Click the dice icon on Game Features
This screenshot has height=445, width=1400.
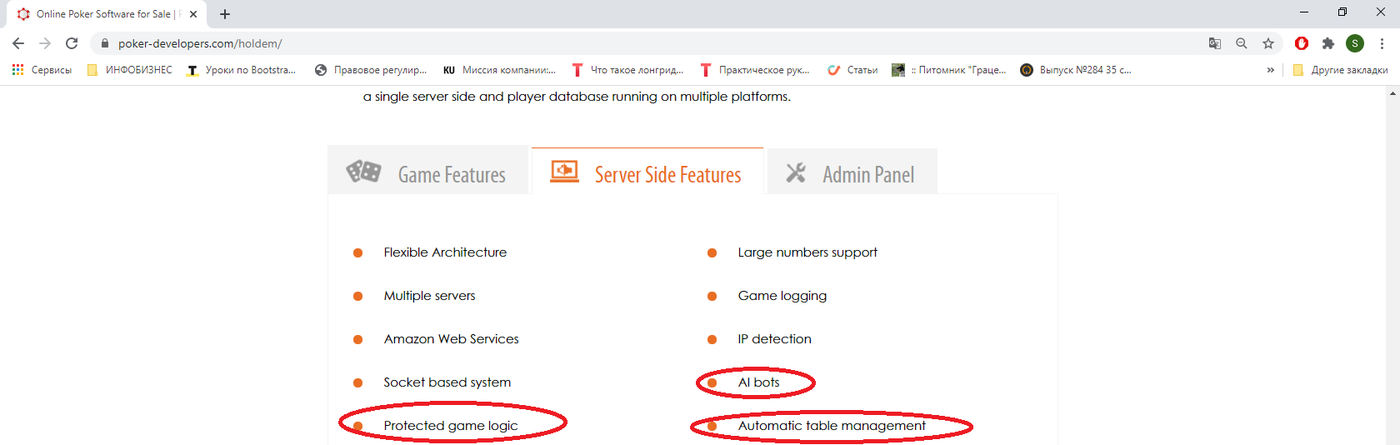point(364,172)
